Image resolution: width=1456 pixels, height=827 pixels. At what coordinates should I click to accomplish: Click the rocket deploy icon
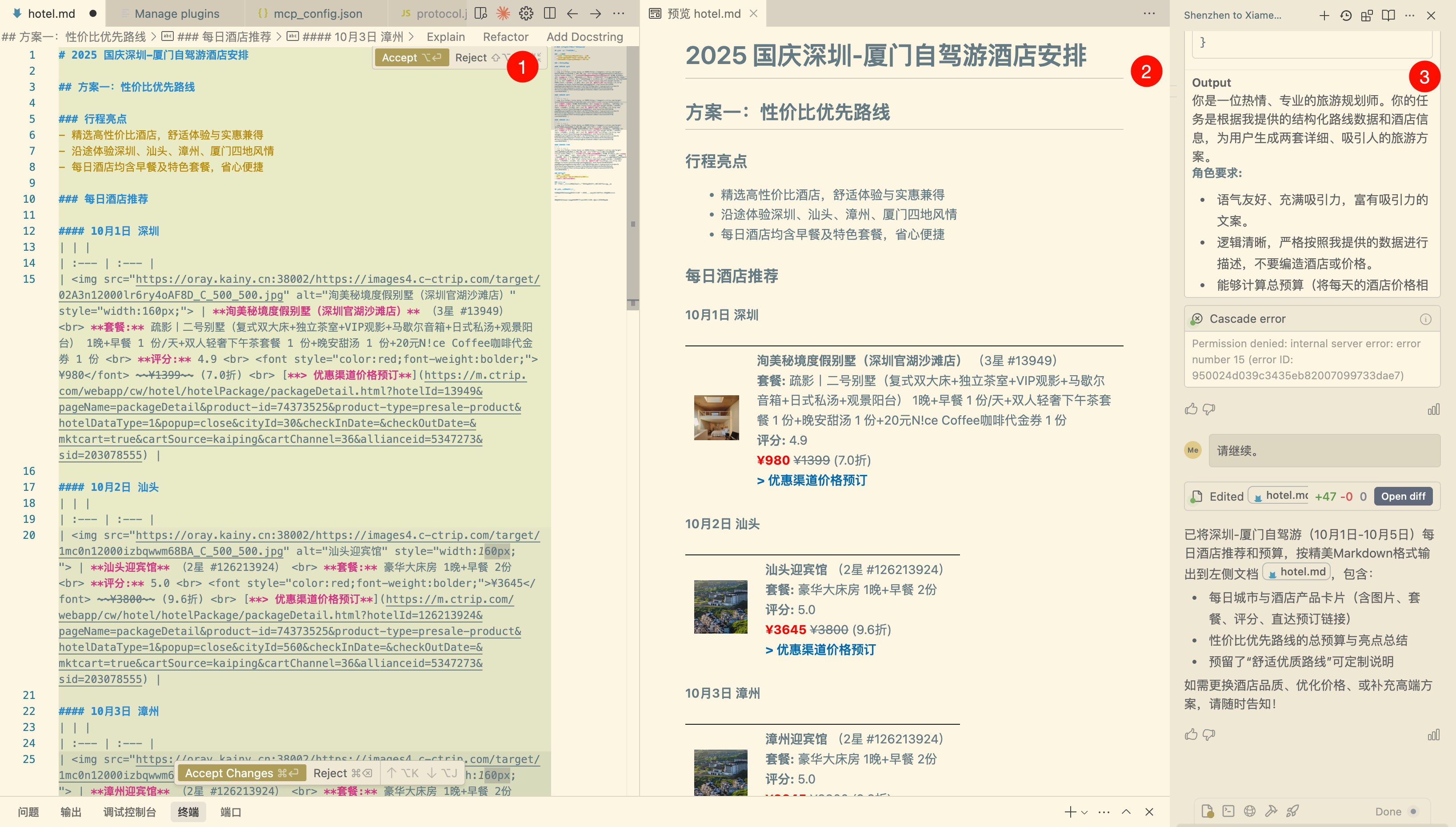pos(1292,811)
